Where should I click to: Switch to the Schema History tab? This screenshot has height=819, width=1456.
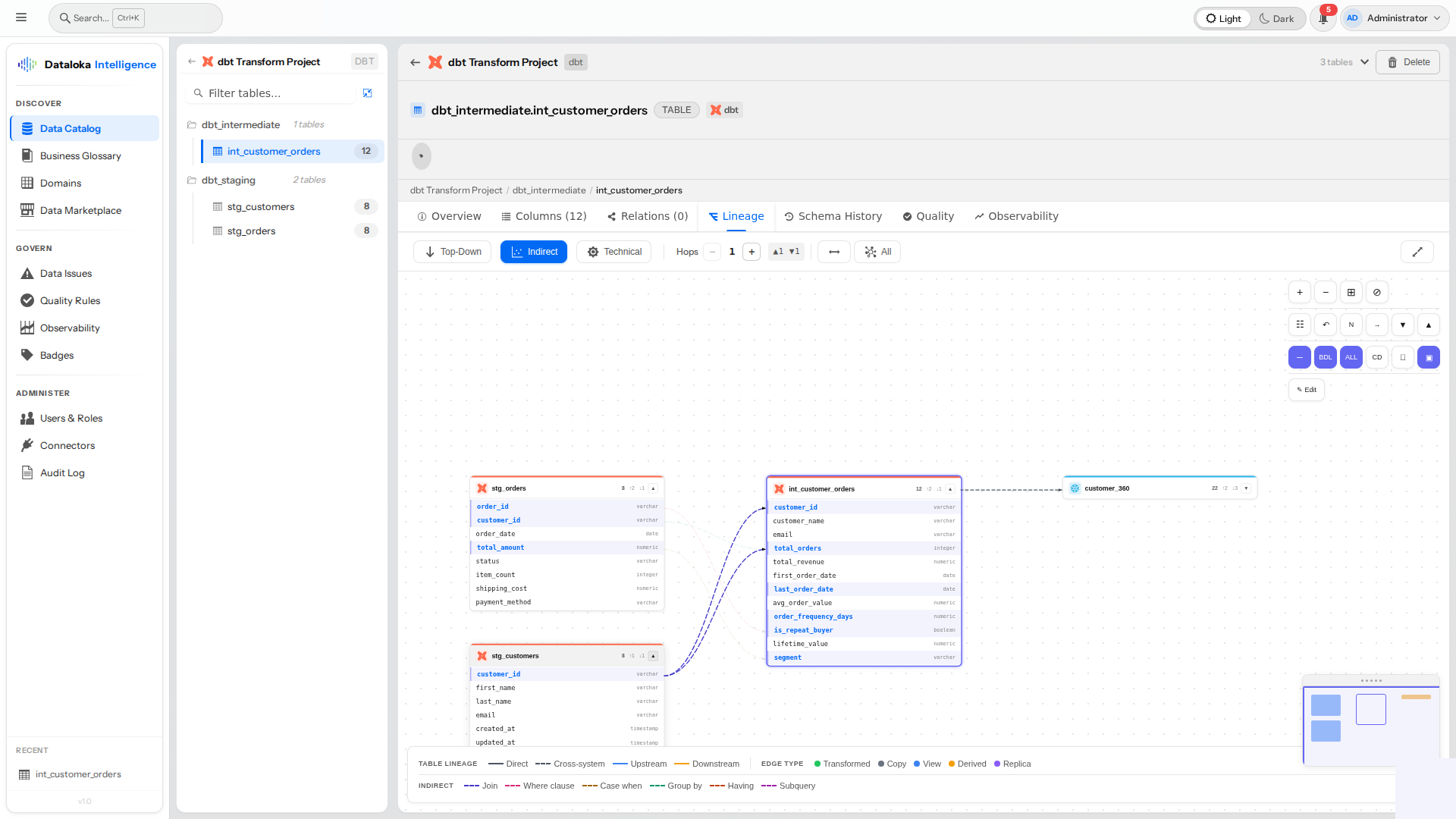[839, 216]
